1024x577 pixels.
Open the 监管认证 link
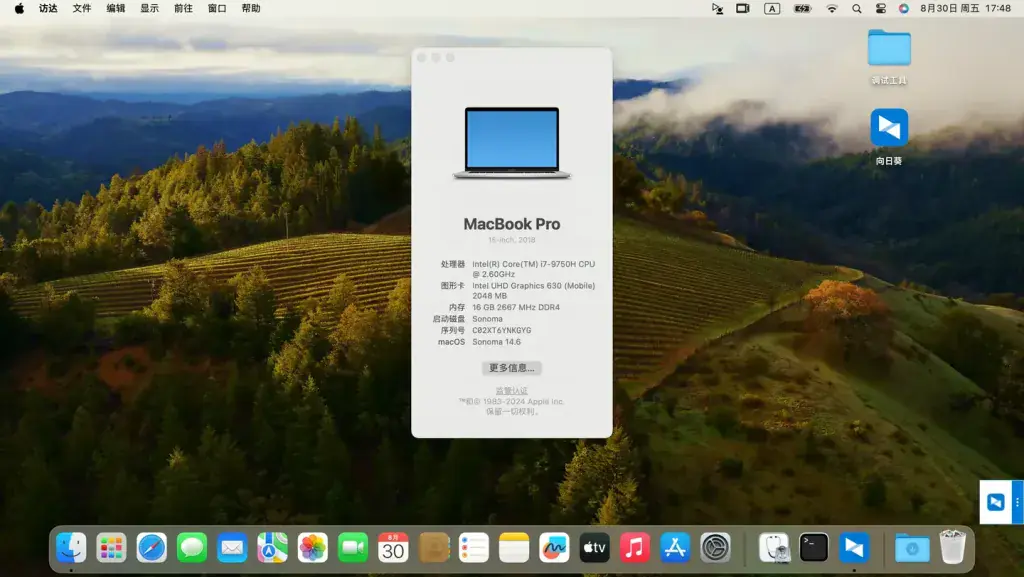click(511, 391)
